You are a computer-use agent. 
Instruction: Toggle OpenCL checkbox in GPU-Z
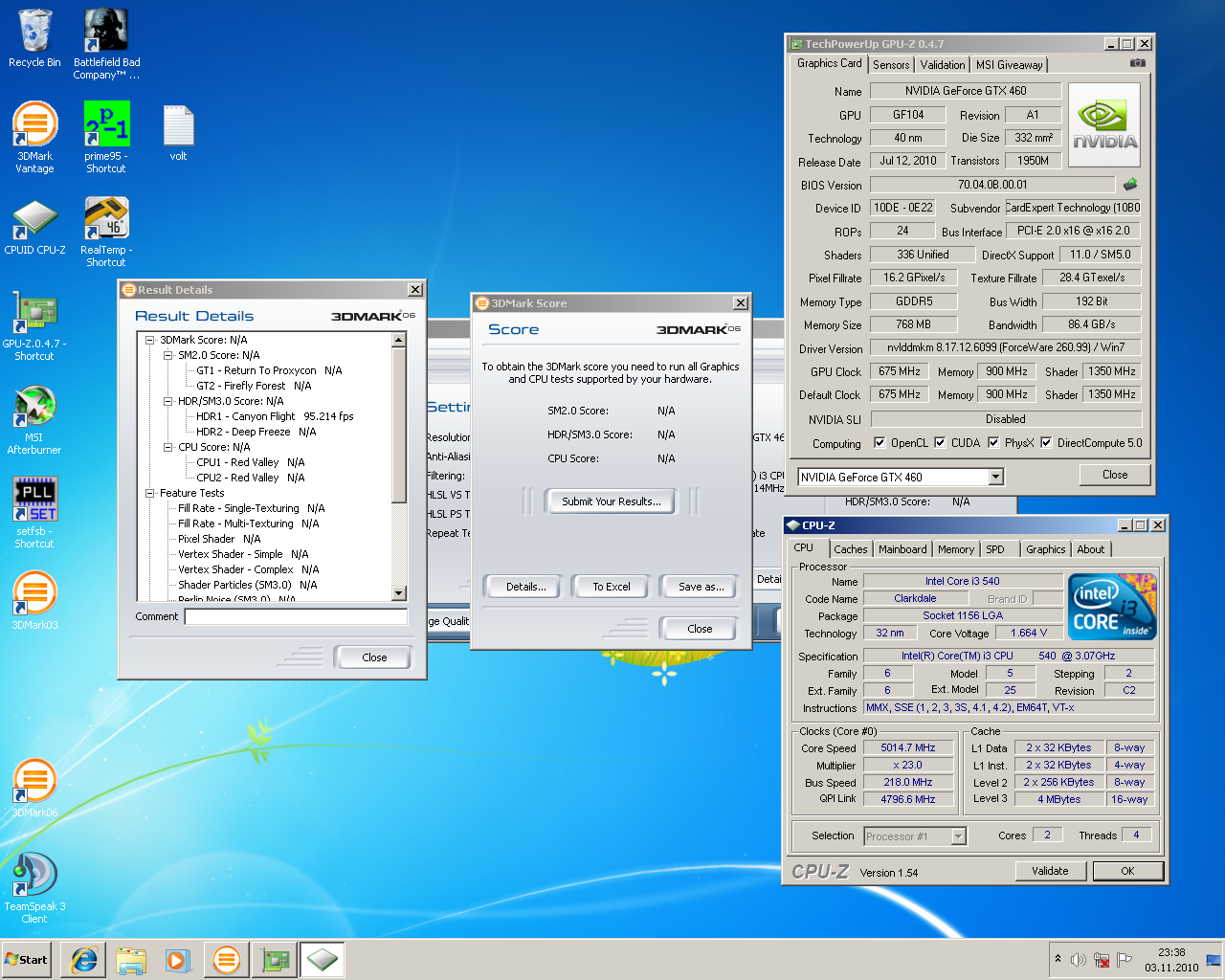point(880,442)
